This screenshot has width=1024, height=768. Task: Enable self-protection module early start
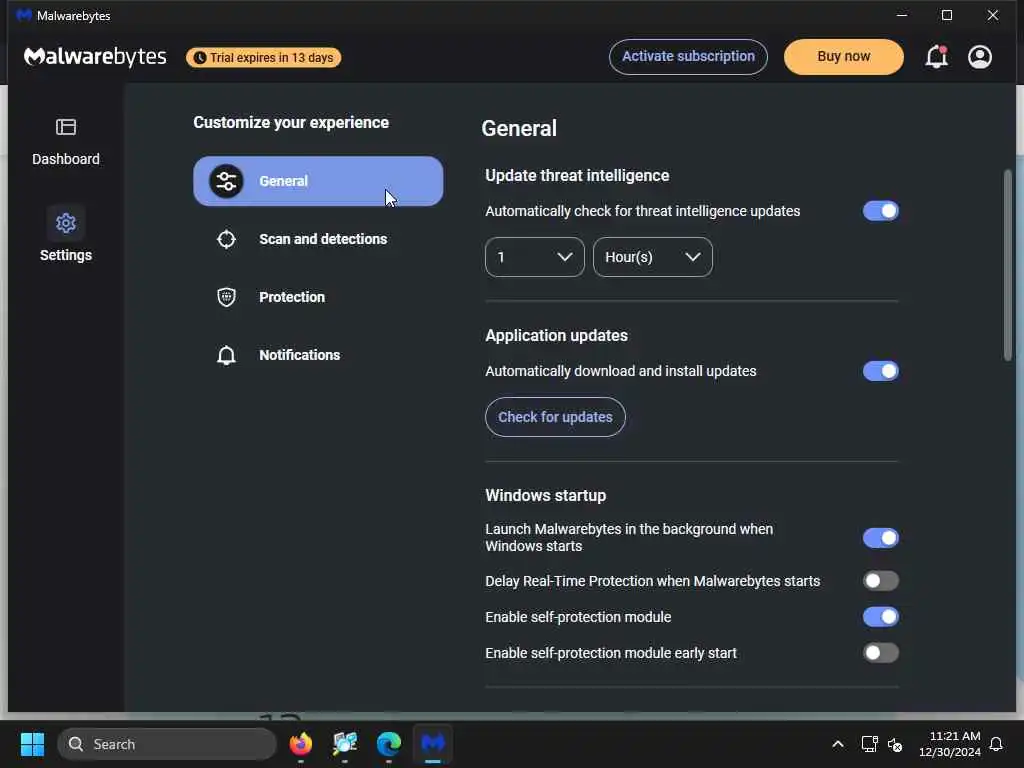pos(880,652)
